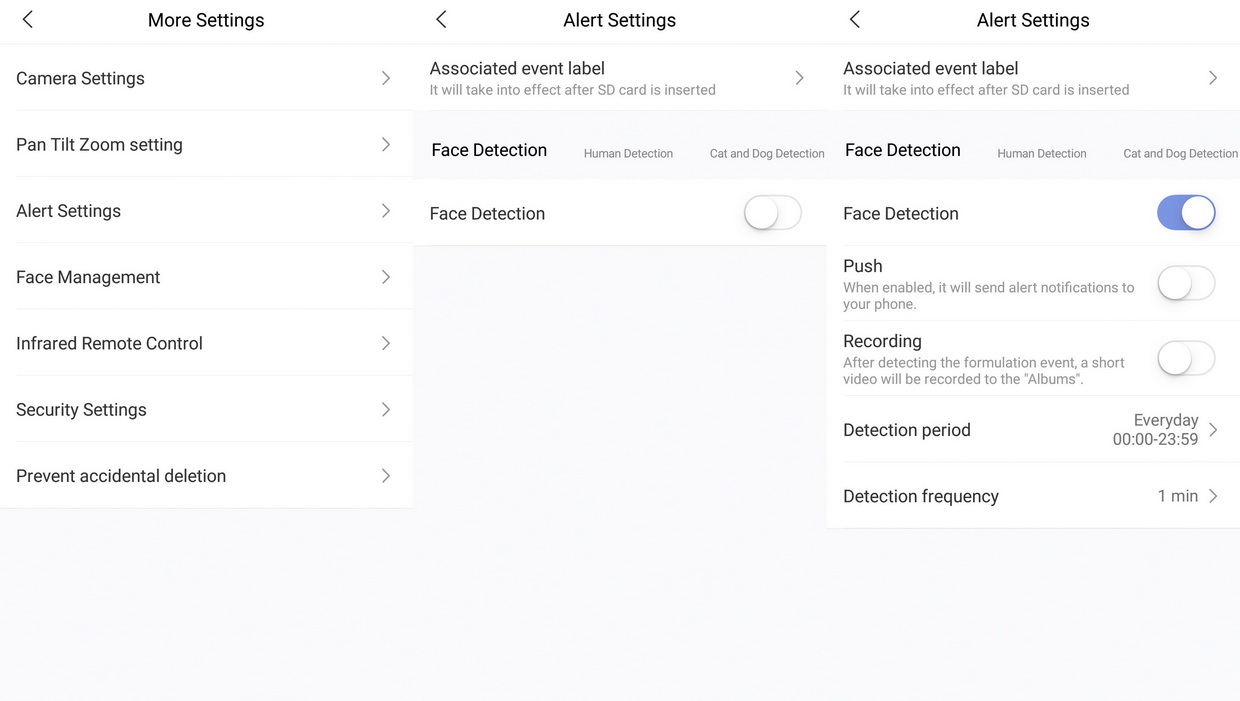Screen dimensions: 1240x701
Task: Switch to Human Detection tab above the Push option
Action: click(1041, 154)
